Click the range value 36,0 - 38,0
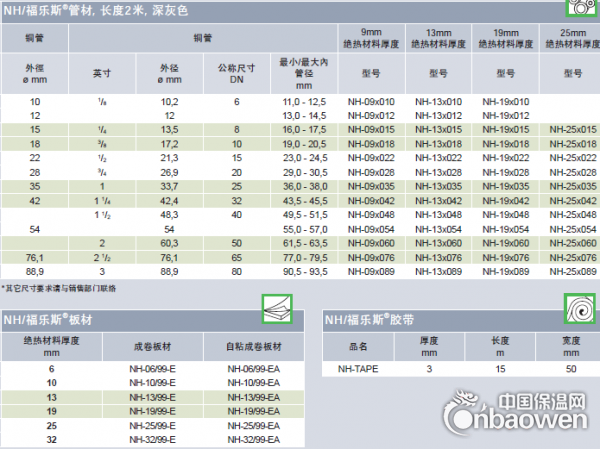 pyautogui.click(x=305, y=186)
